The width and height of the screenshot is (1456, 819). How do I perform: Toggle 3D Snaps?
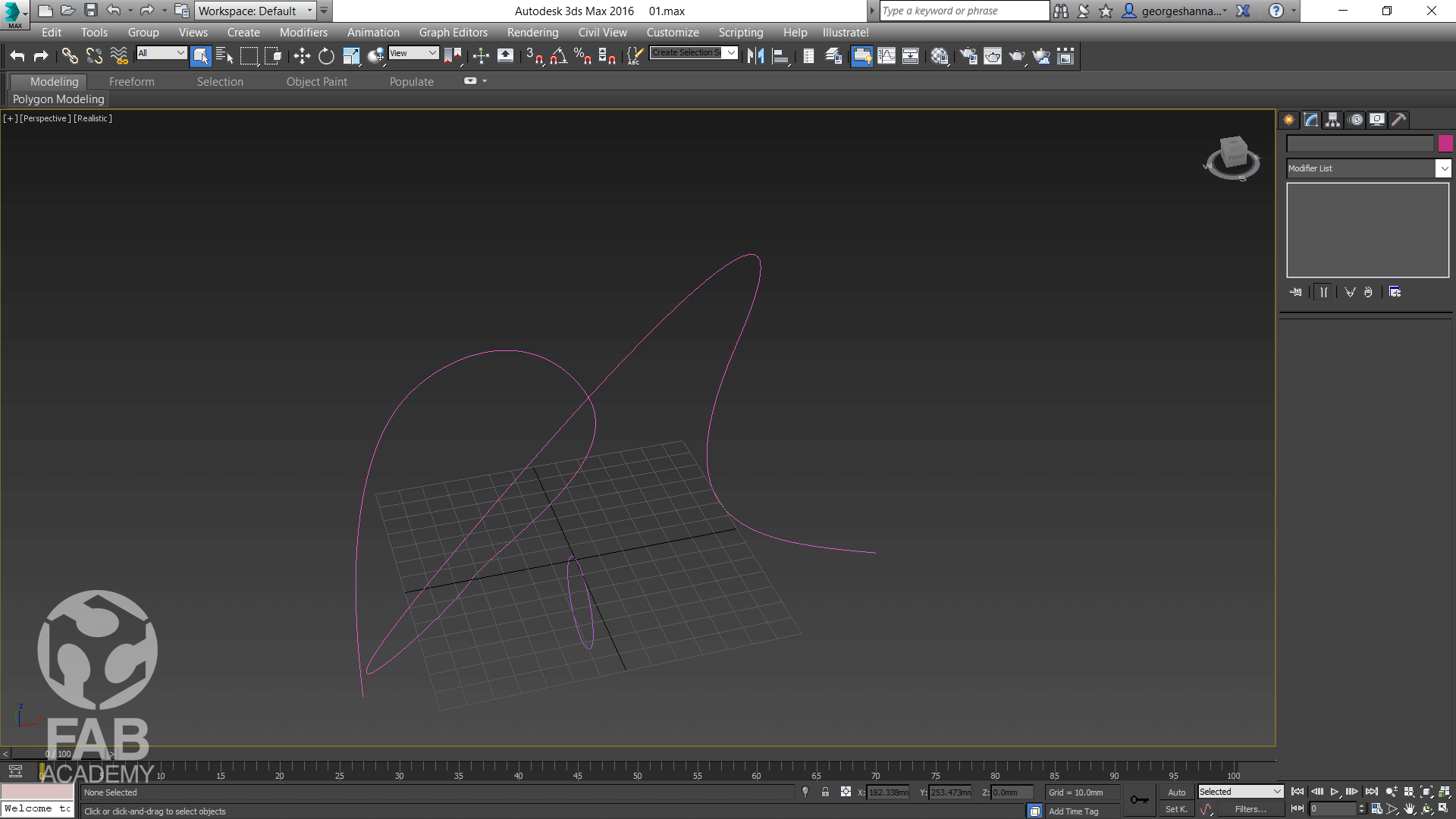pyautogui.click(x=535, y=55)
